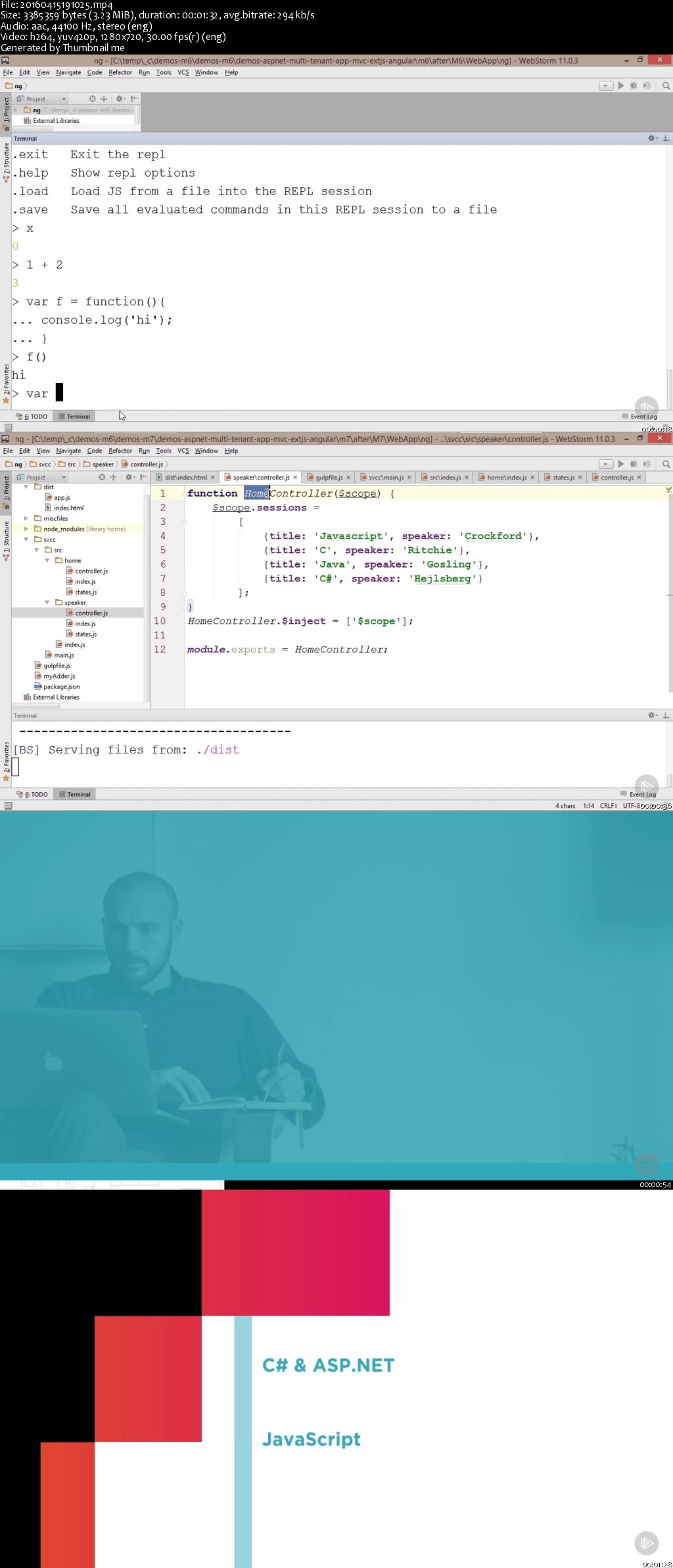Expand the node_modules folder in M7 tree

(x=26, y=529)
